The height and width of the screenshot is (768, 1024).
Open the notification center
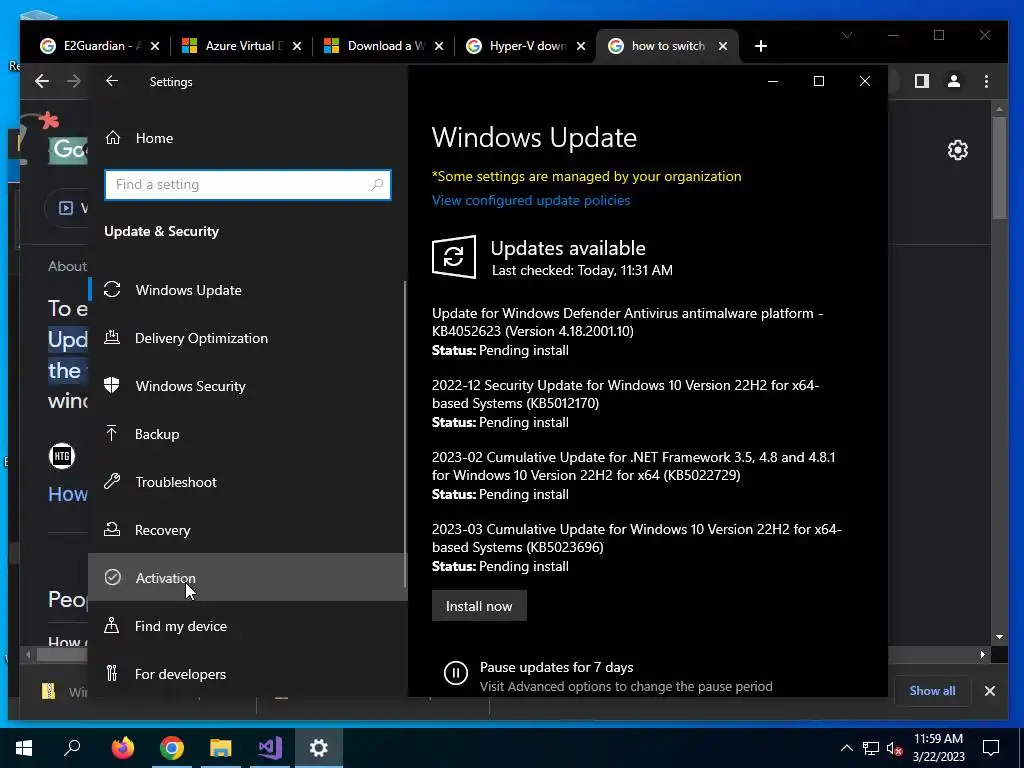point(991,748)
